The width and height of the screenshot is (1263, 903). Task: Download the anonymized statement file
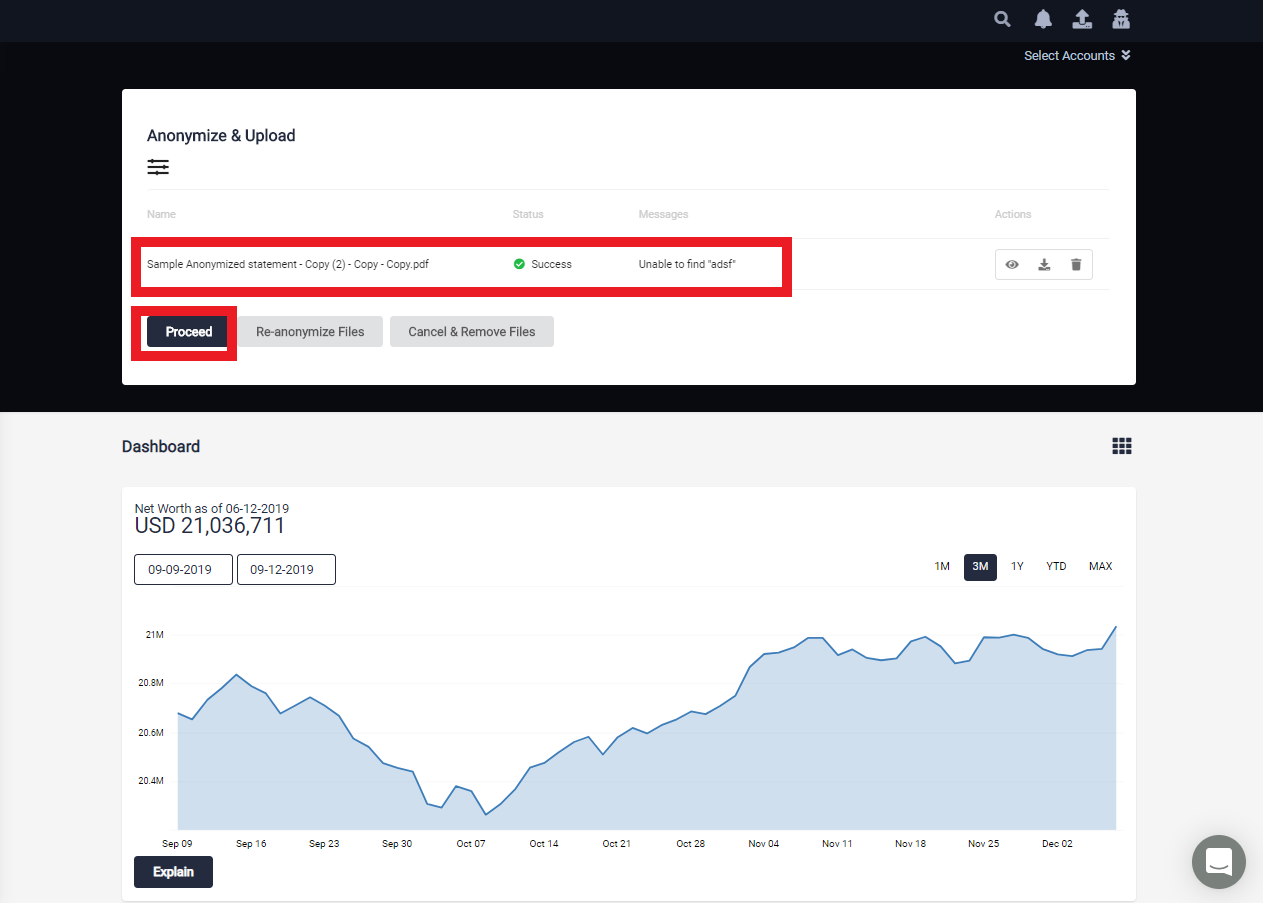pyautogui.click(x=1044, y=265)
